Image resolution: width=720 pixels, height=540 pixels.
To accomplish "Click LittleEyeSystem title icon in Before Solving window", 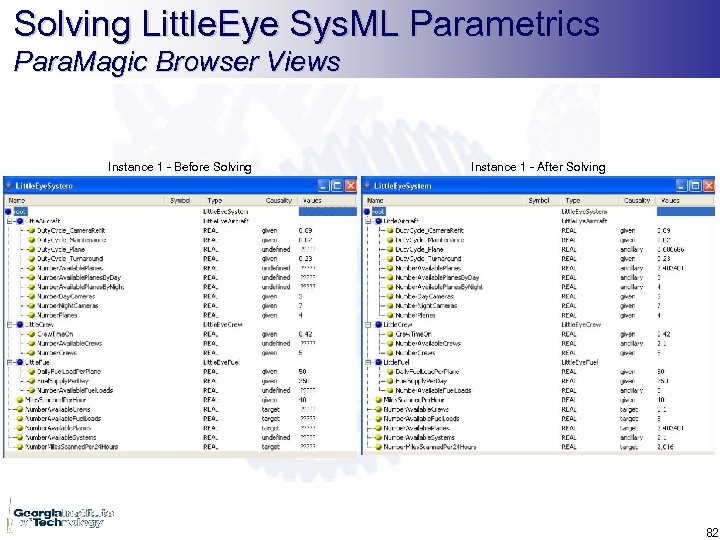I will click(x=9, y=186).
